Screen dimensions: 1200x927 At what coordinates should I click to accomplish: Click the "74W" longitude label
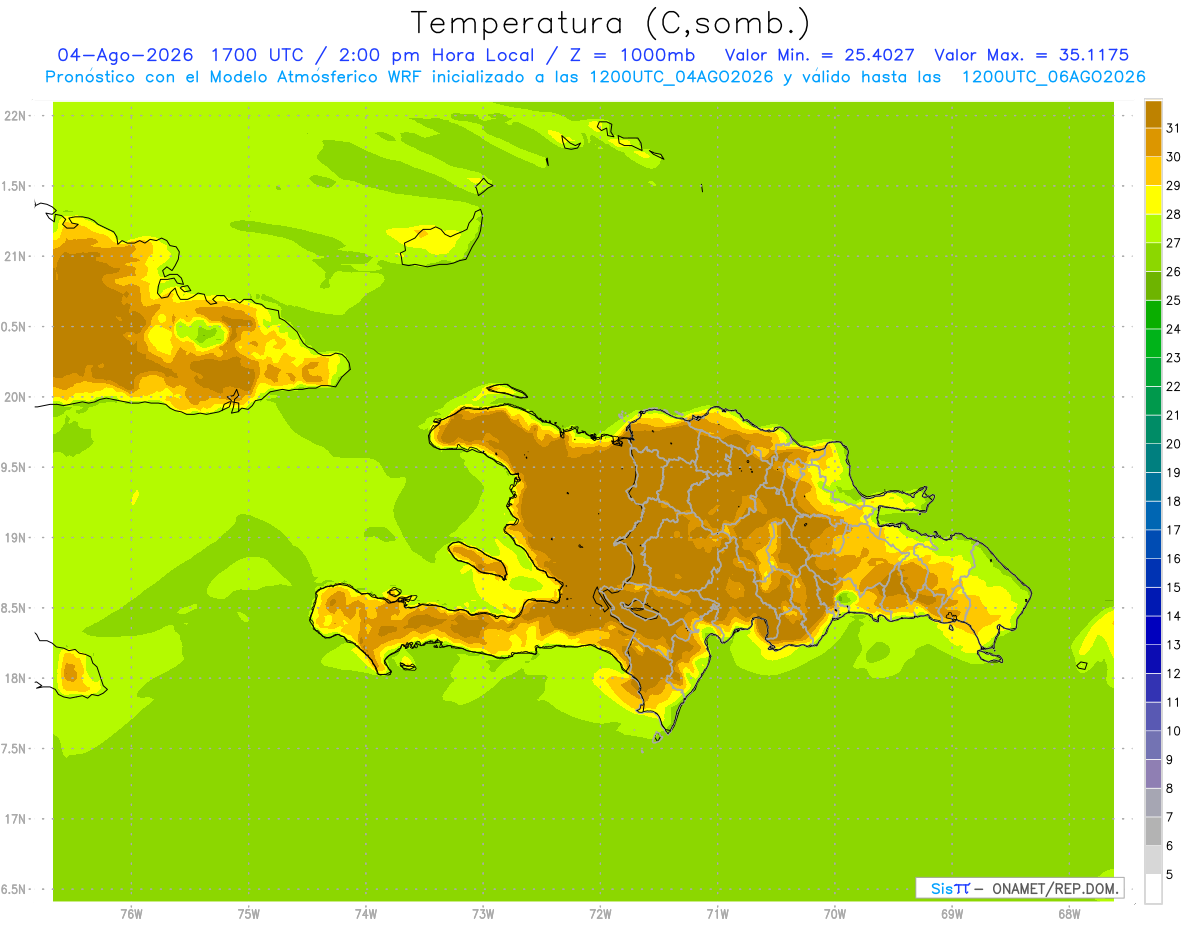coord(365,914)
